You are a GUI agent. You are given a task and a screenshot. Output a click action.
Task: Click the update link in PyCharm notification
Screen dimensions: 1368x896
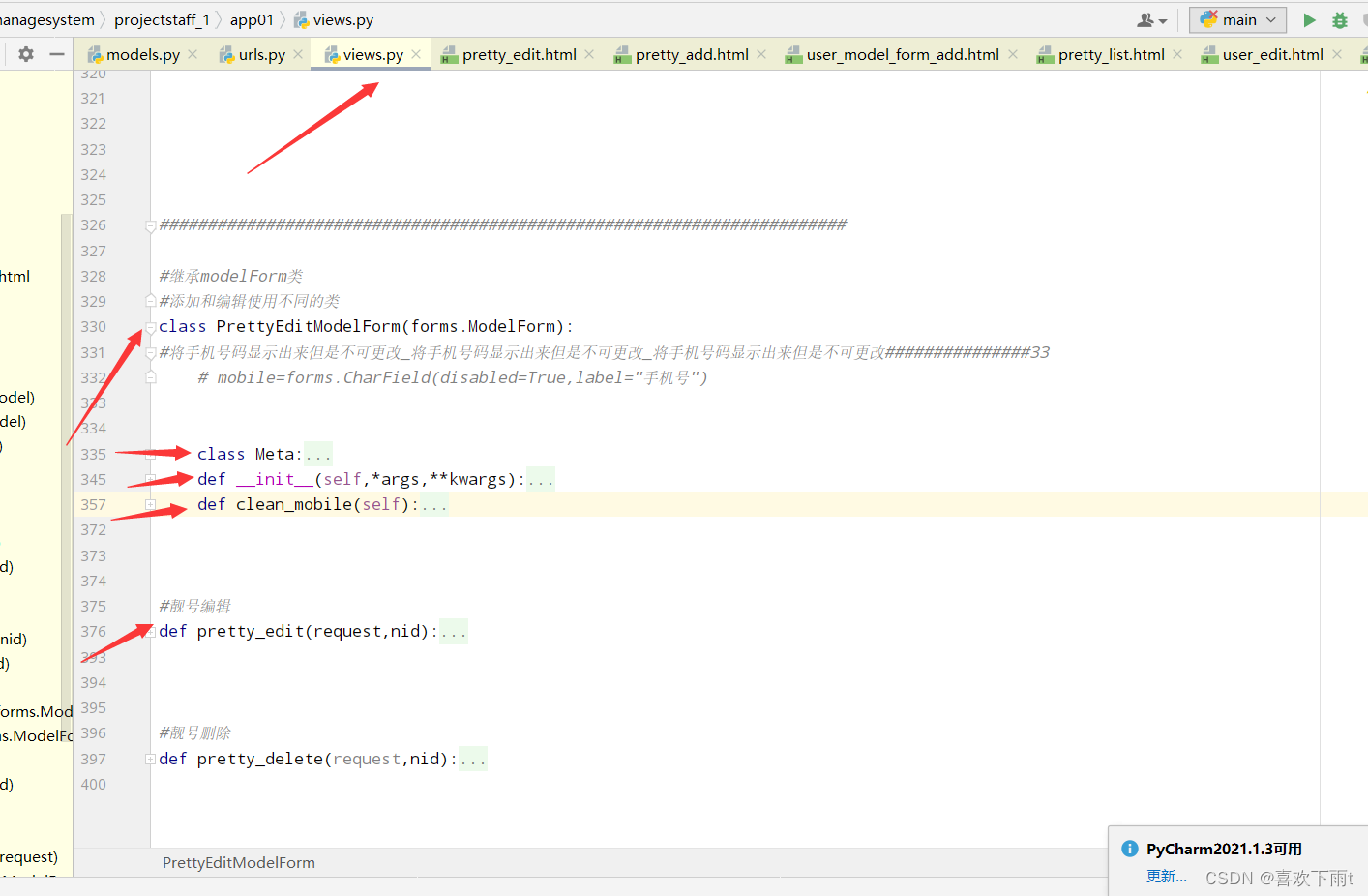1167,876
